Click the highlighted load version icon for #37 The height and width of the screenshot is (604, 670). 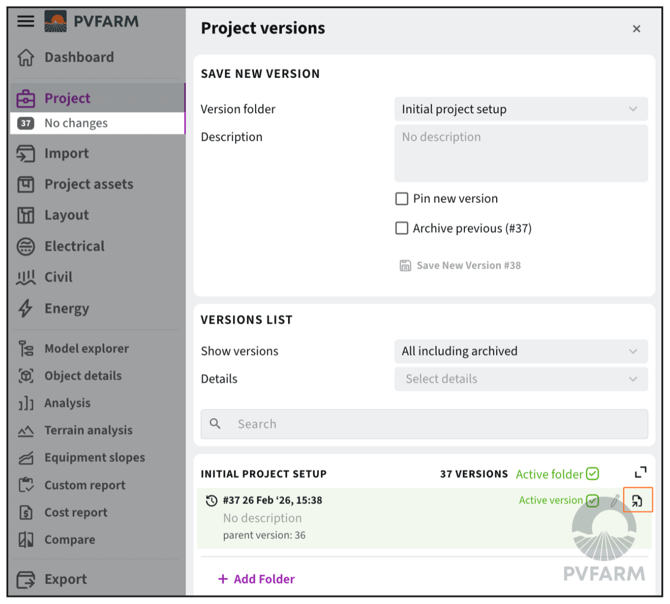point(637,500)
